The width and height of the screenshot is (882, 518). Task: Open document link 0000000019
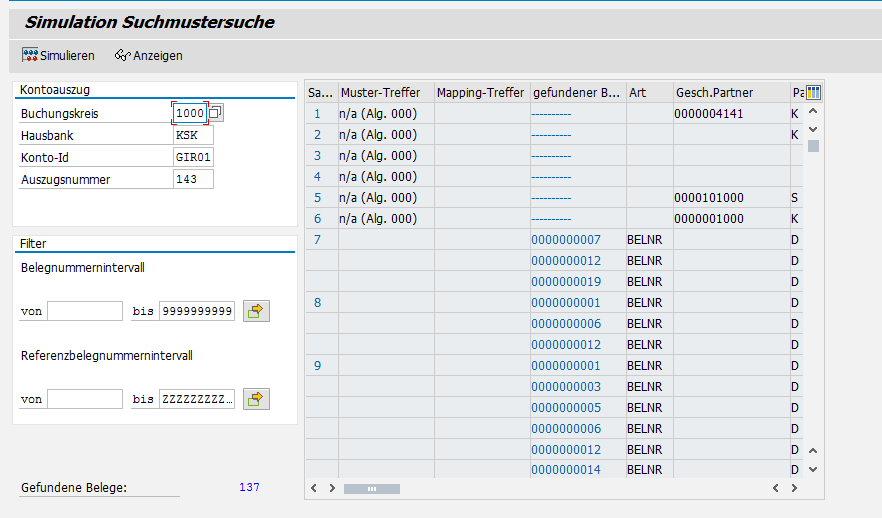point(566,282)
